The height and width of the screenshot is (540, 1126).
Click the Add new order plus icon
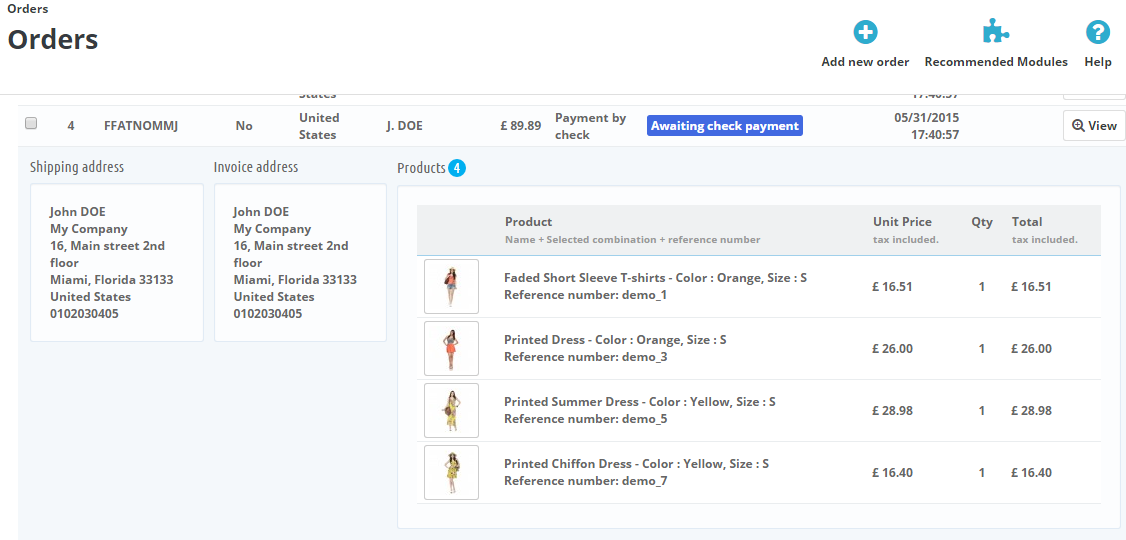tap(865, 32)
